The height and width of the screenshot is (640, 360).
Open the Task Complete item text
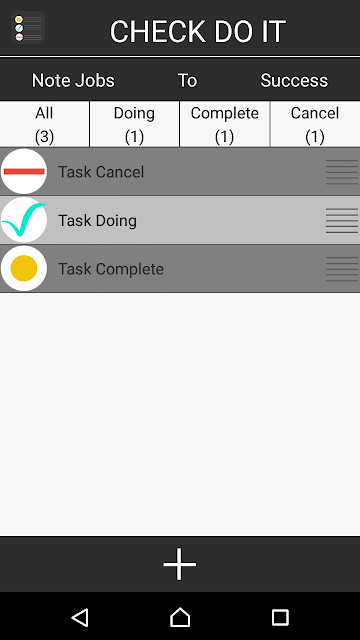(111, 269)
